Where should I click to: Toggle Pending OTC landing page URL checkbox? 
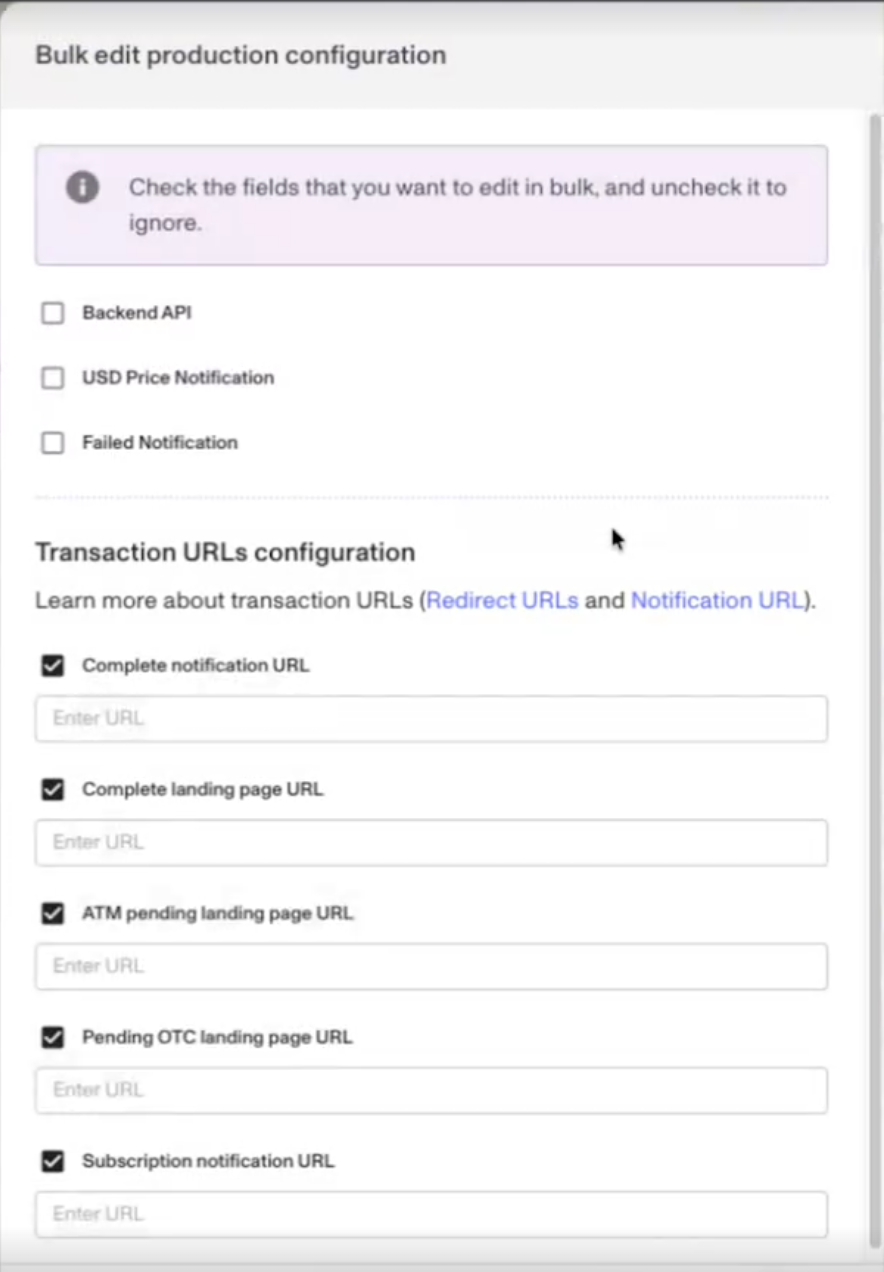click(x=53, y=1038)
